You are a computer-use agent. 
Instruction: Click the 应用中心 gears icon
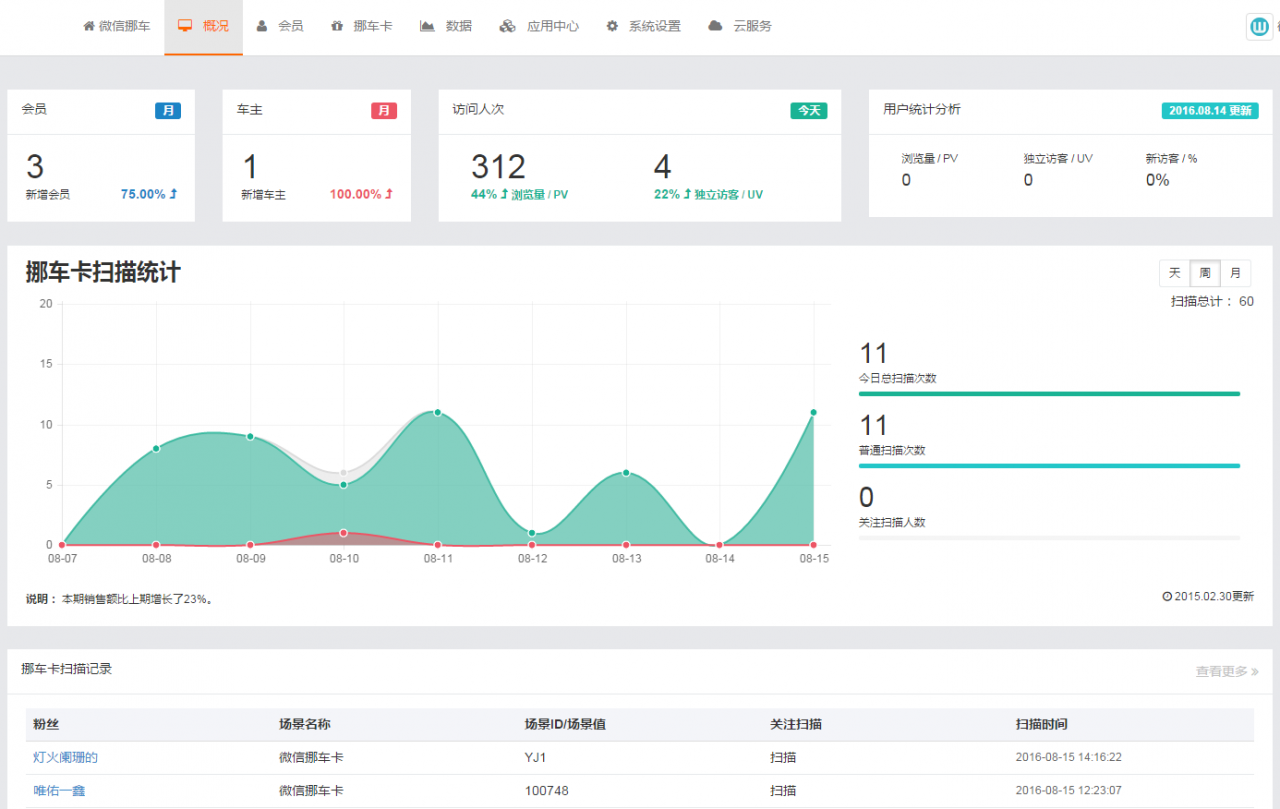(508, 26)
